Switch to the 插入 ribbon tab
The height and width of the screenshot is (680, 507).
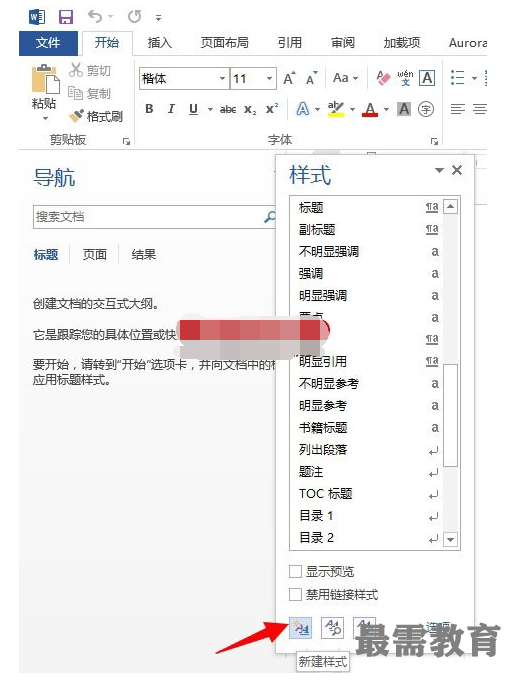pos(160,42)
